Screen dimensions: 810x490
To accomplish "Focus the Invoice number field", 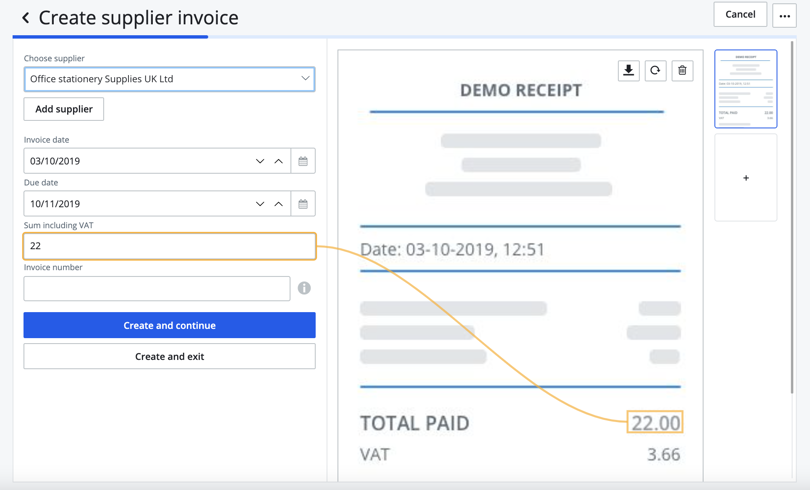I will click(x=157, y=288).
